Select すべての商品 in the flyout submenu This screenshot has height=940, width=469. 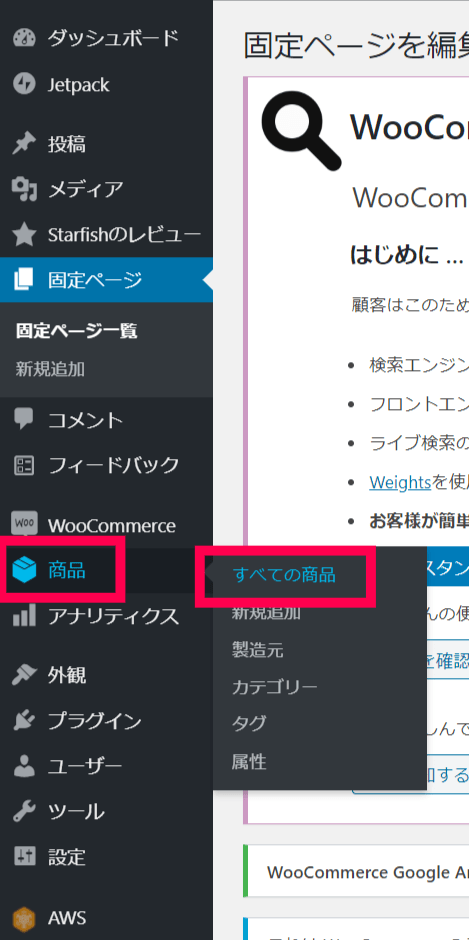point(284,575)
